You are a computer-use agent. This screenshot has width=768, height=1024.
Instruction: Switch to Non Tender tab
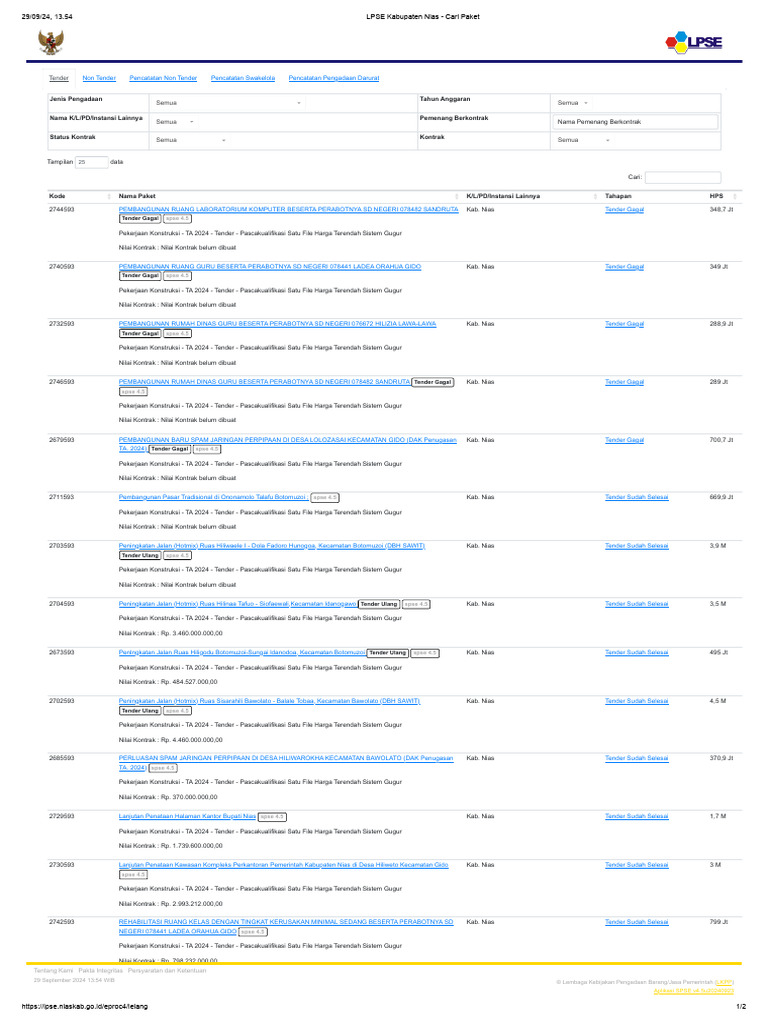coord(99,78)
